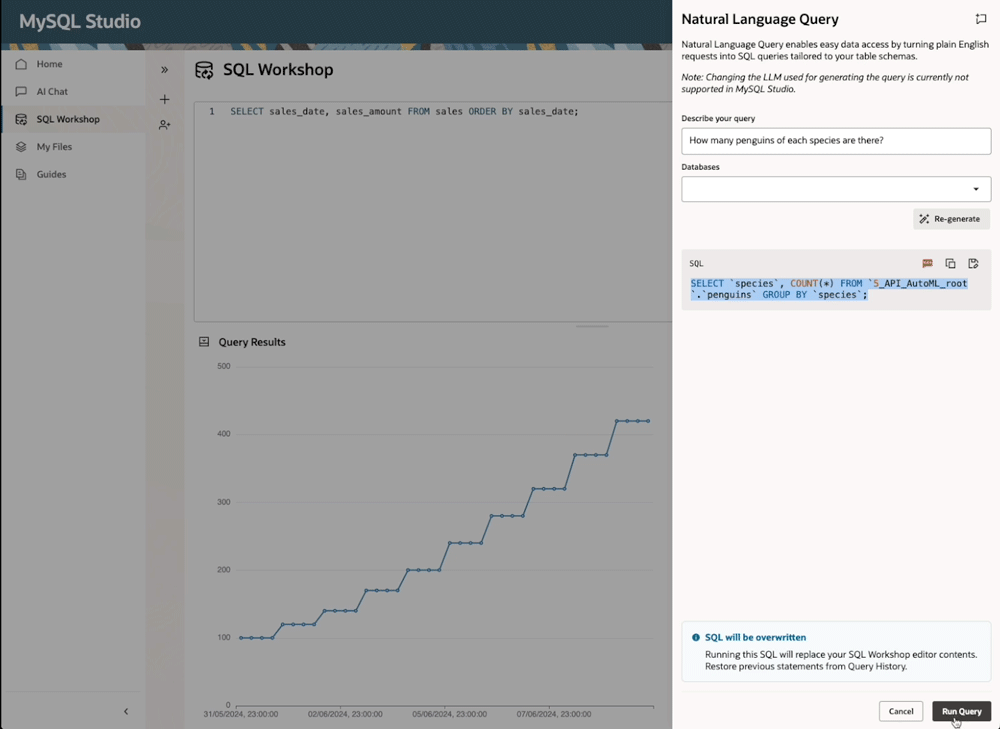Click the Run Query button
This screenshot has height=729, width=1000.
tap(960, 711)
